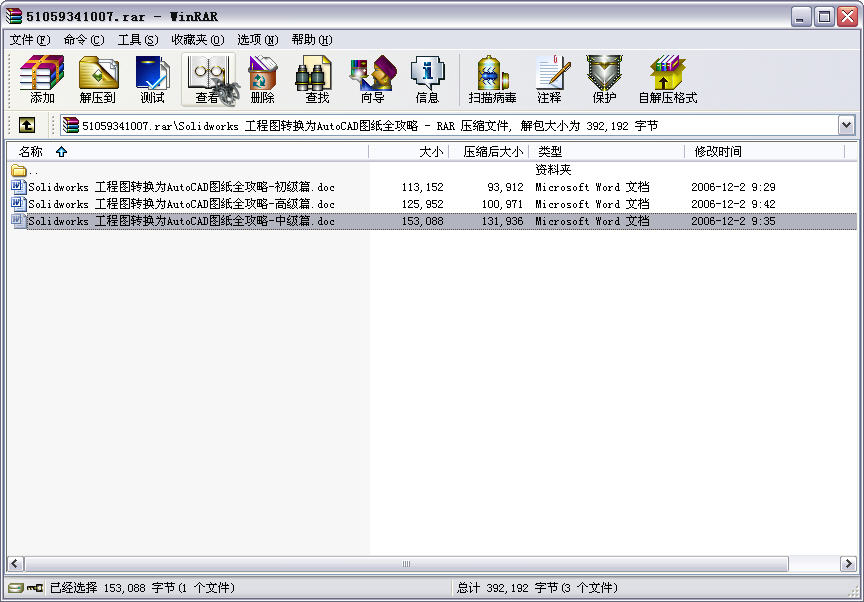
Task: Sort by 大小 column header
Action: pos(409,151)
